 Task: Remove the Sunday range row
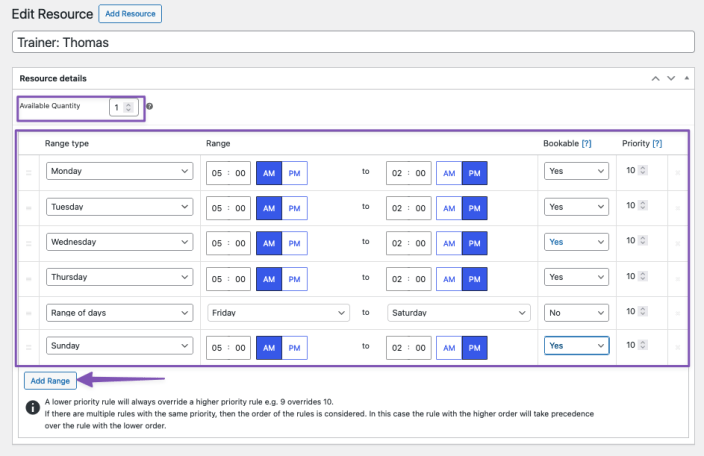pos(678,347)
